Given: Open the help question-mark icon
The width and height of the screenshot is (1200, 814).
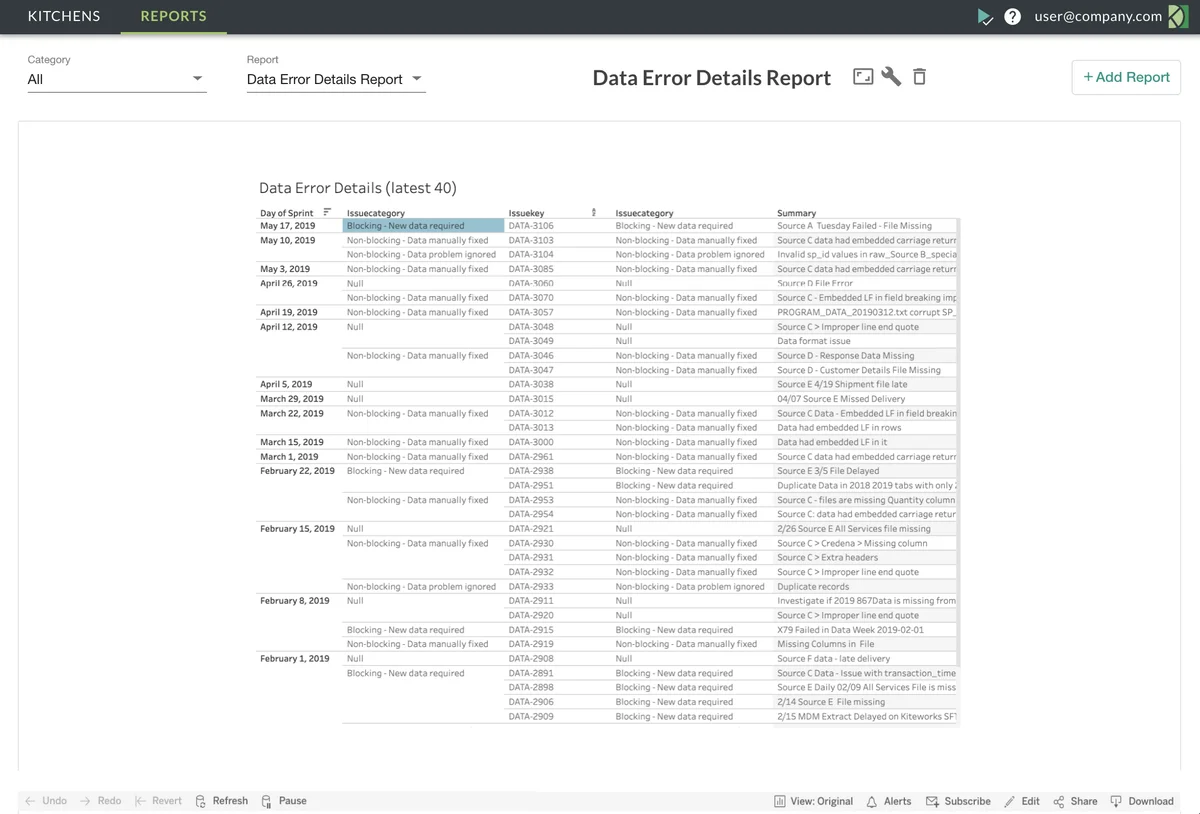Looking at the screenshot, I should coord(1013,16).
